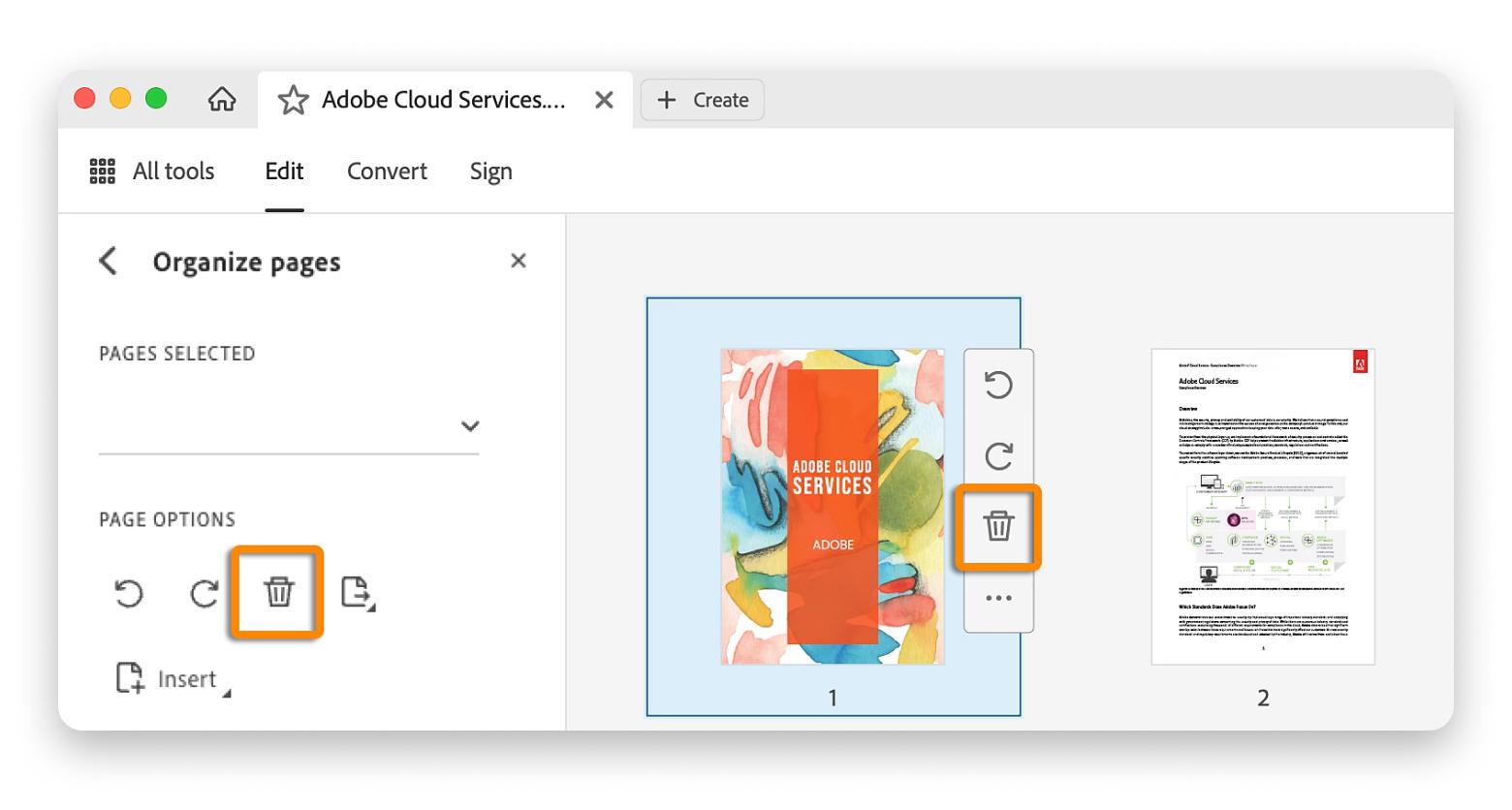The width and height of the screenshot is (1512, 810).
Task: Click the Create new tab button
Action: (703, 100)
